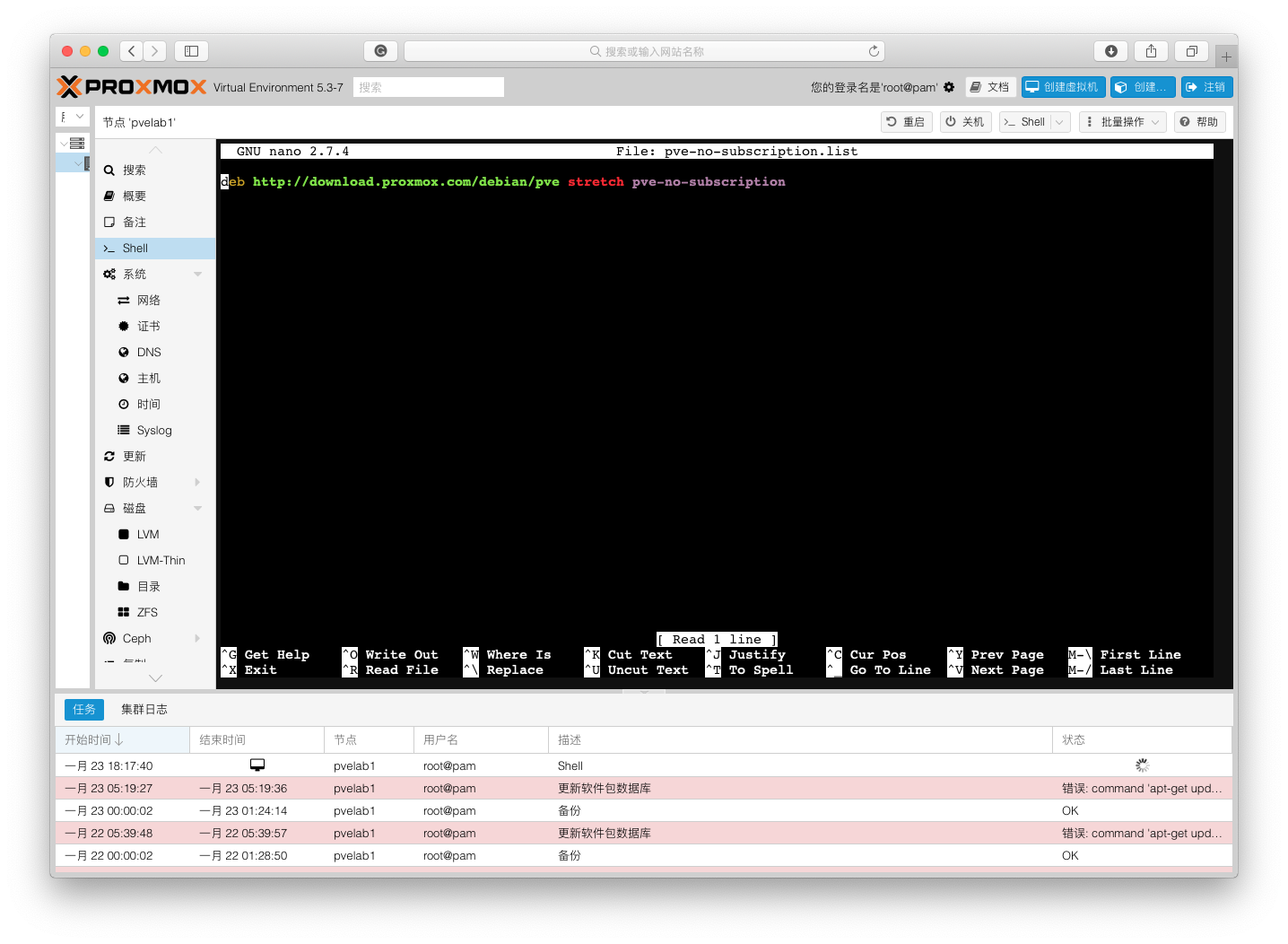Open the 网络 network settings item

tap(154, 301)
